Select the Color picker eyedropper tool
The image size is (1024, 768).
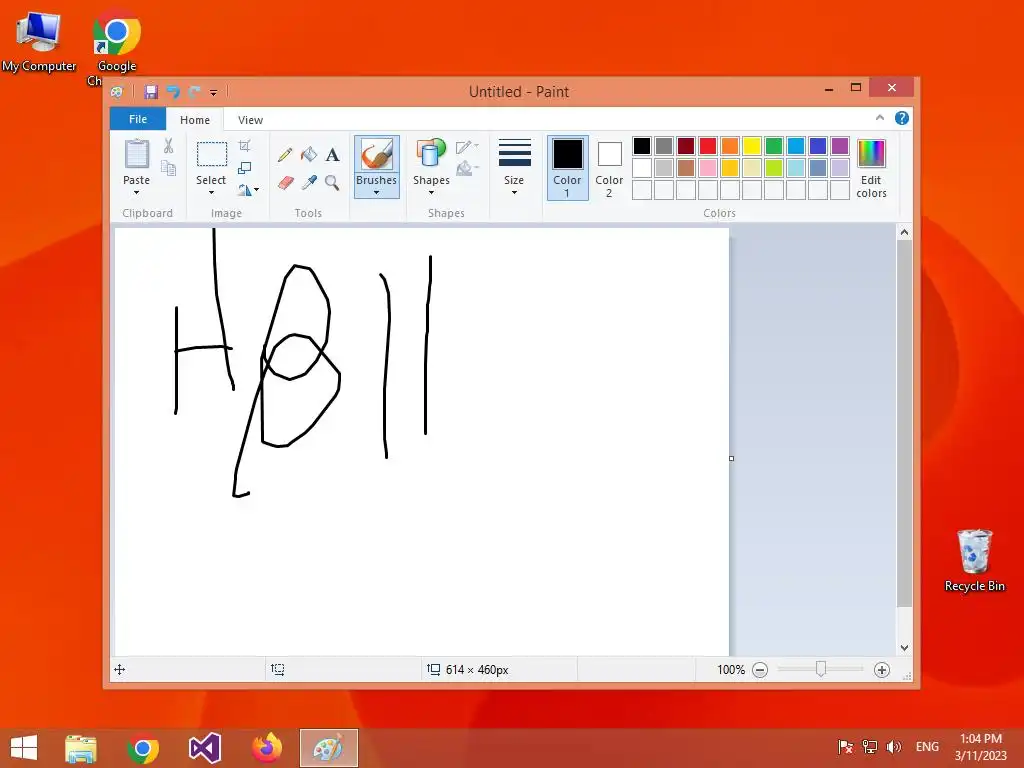pos(309,182)
